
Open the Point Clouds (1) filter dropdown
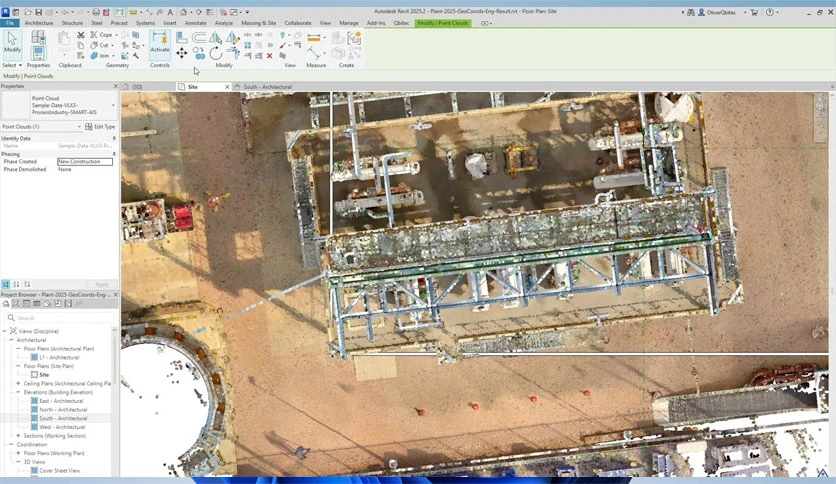click(x=79, y=127)
